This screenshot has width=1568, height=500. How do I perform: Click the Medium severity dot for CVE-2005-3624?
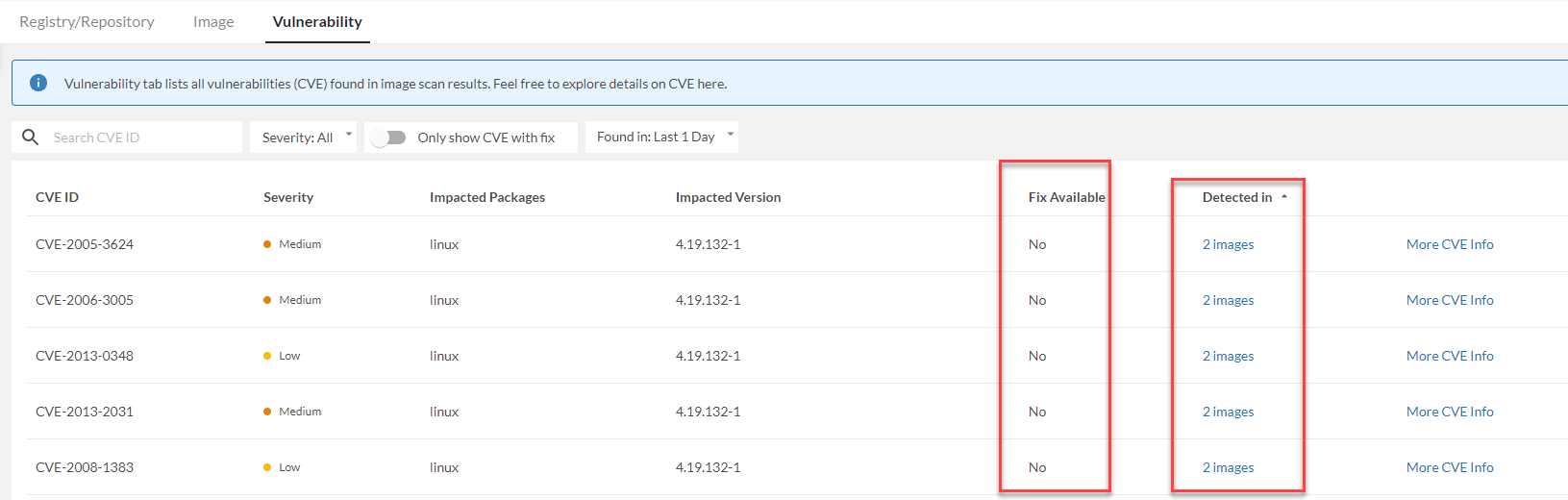click(267, 244)
